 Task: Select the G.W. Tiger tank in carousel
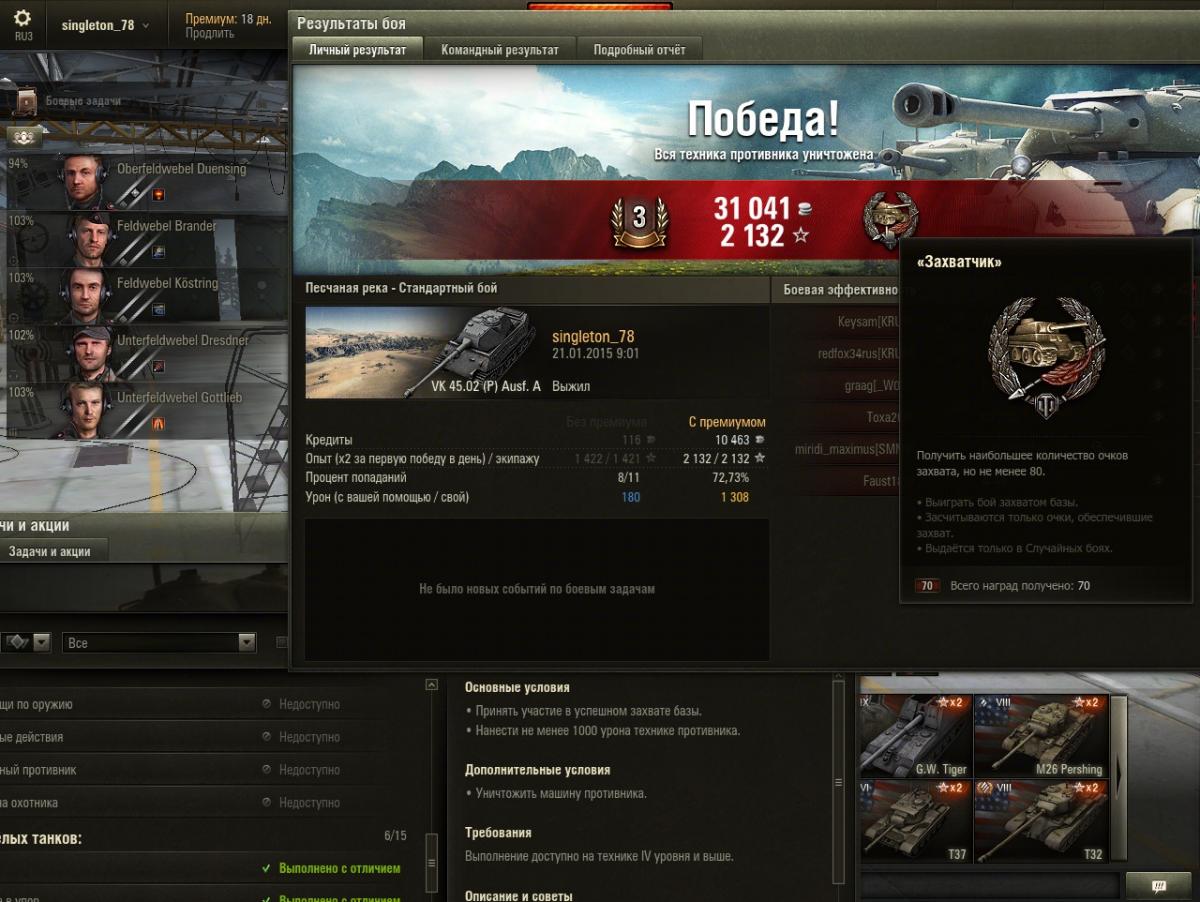[916, 735]
